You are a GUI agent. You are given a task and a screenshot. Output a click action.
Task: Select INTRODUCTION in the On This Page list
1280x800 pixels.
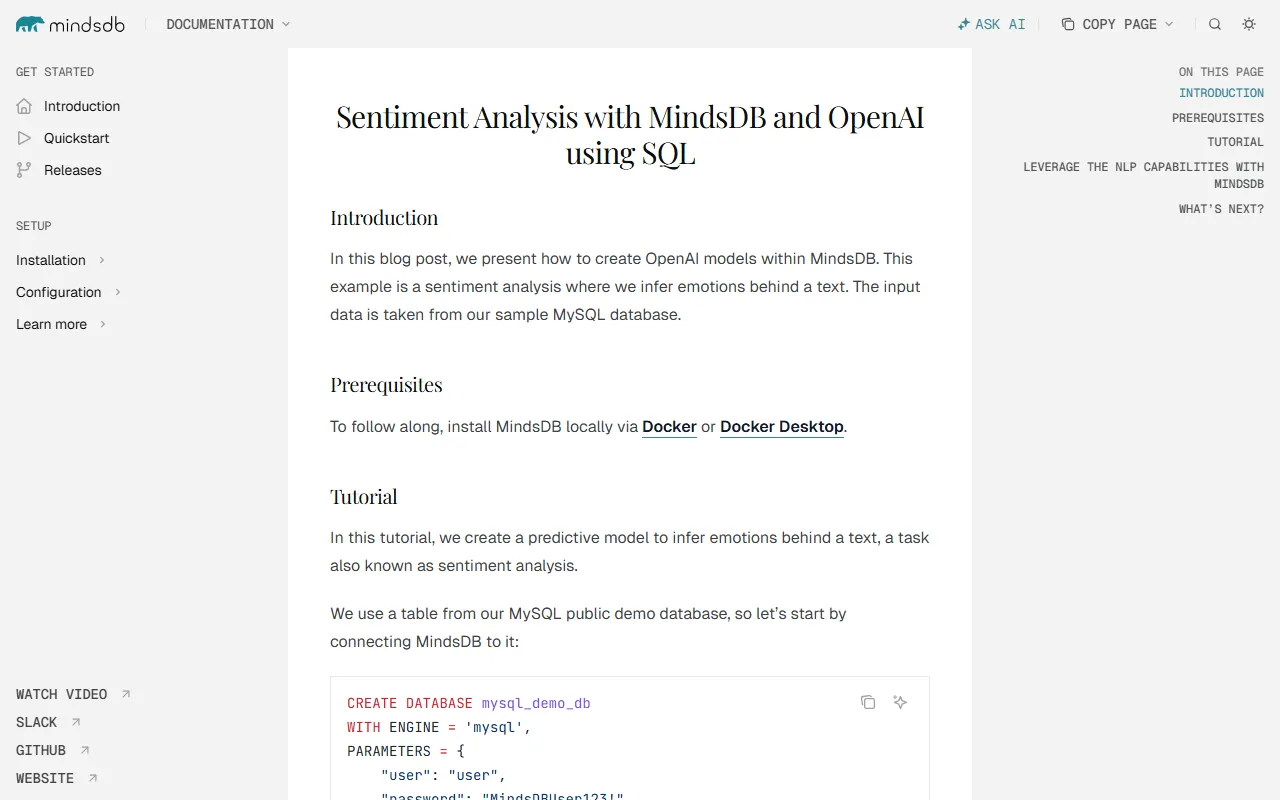(1221, 92)
